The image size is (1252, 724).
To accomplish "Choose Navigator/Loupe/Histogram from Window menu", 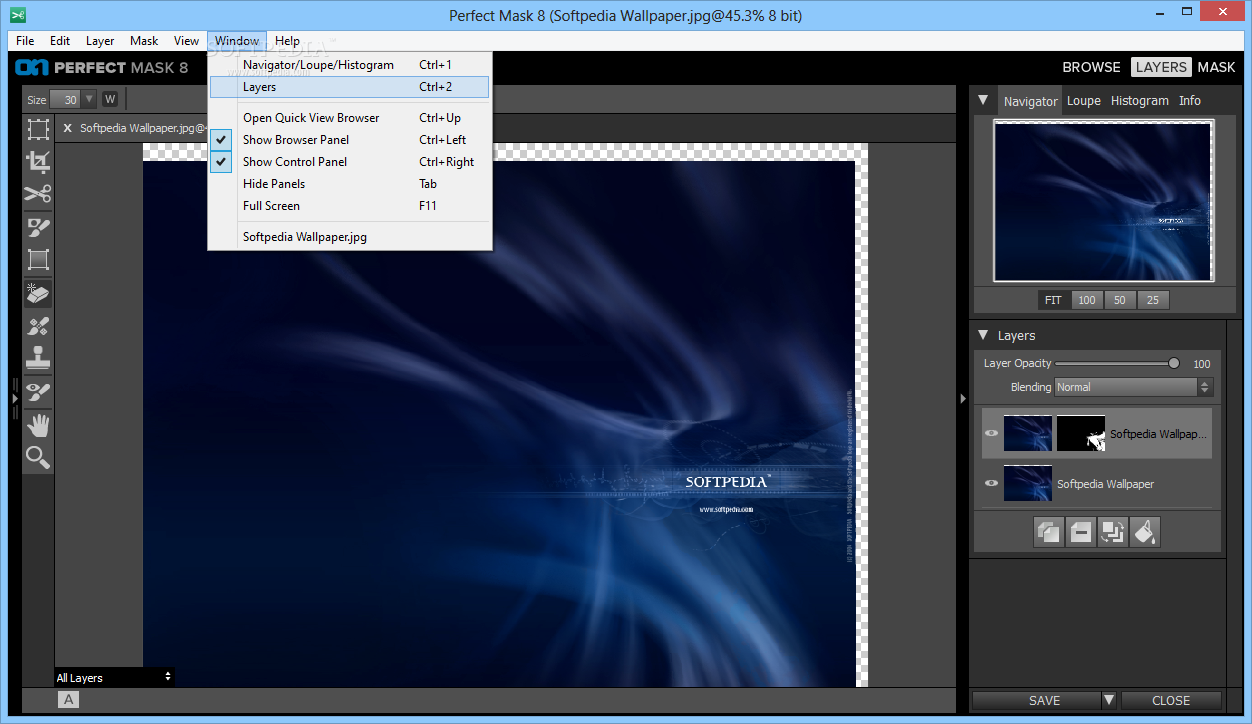I will click(x=350, y=65).
